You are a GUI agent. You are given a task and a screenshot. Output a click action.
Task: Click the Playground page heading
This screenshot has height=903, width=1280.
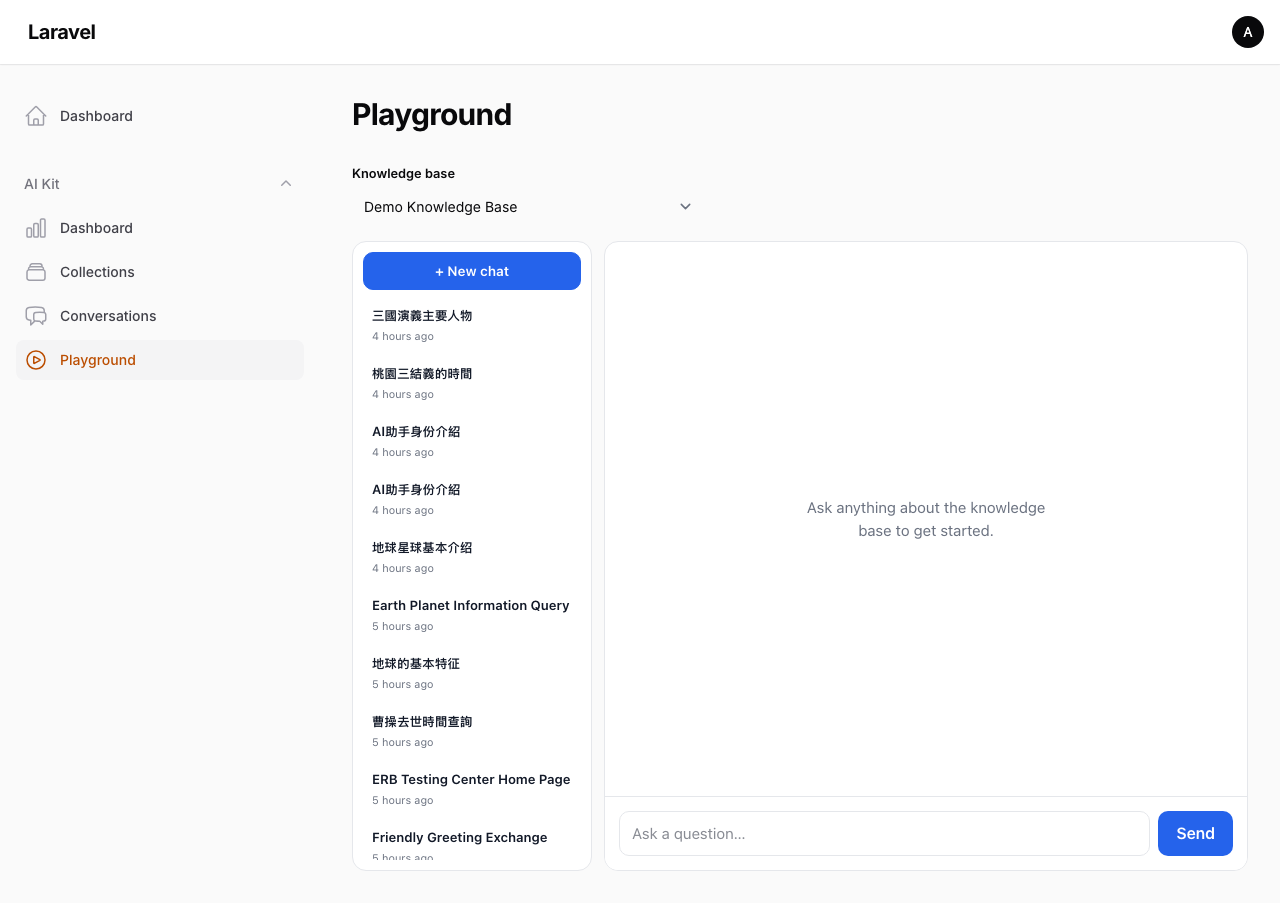coord(432,115)
